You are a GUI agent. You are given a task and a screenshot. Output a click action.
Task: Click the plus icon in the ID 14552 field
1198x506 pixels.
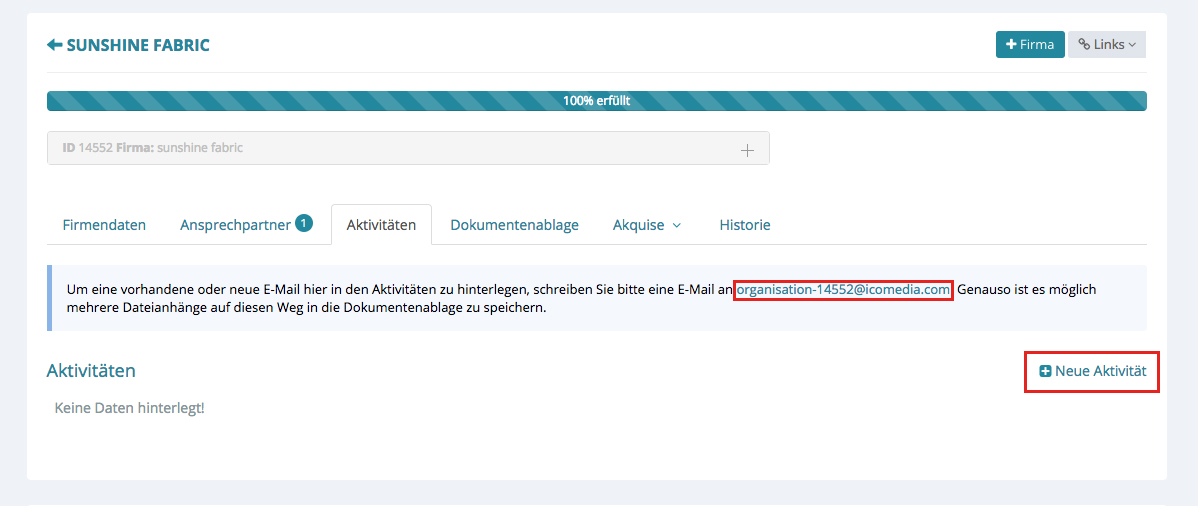tap(746, 149)
